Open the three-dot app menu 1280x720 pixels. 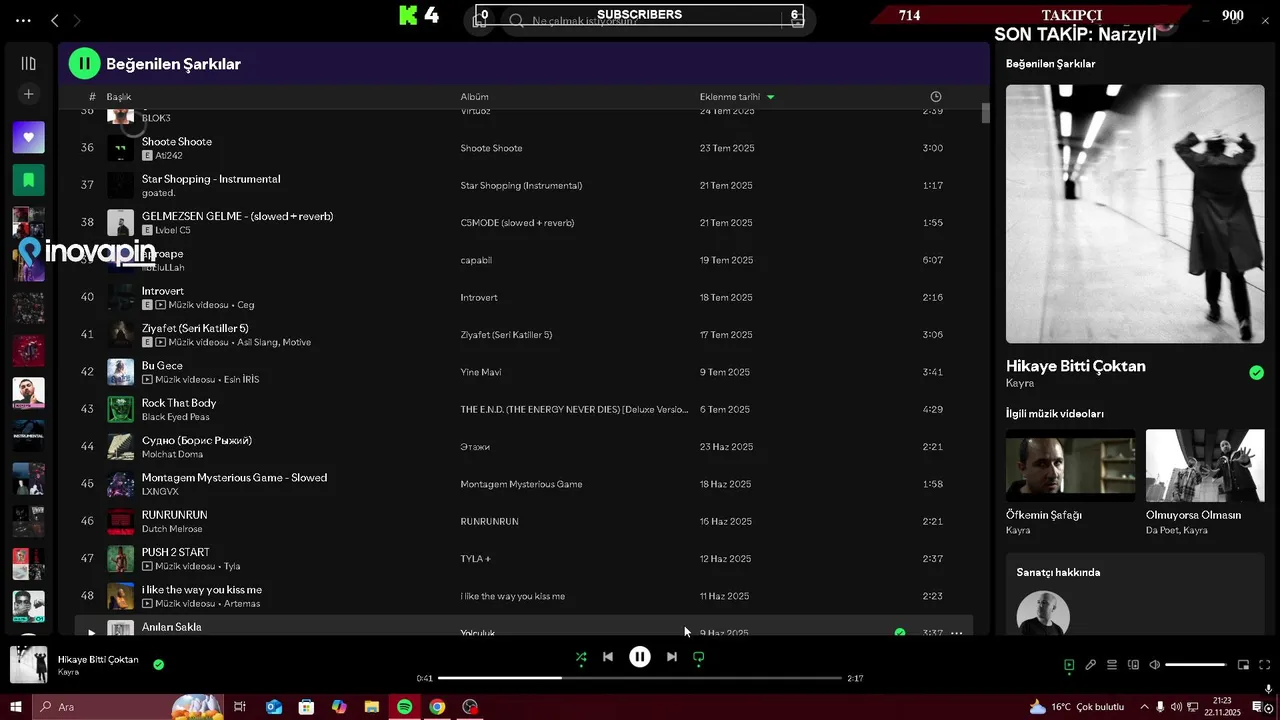click(x=23, y=20)
